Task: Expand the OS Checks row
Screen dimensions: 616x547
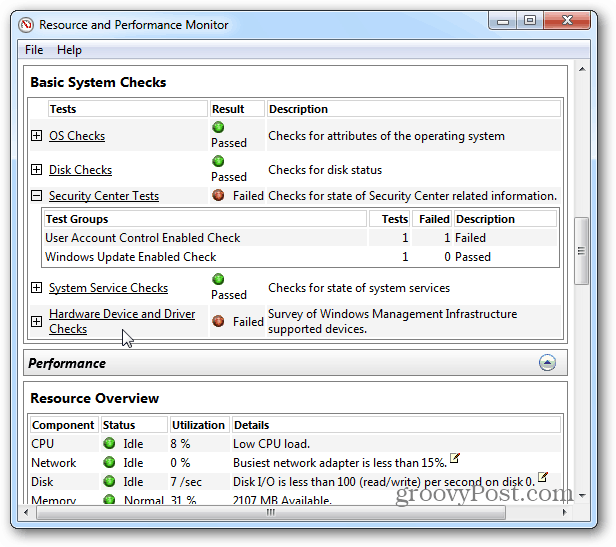Action: tap(37, 136)
